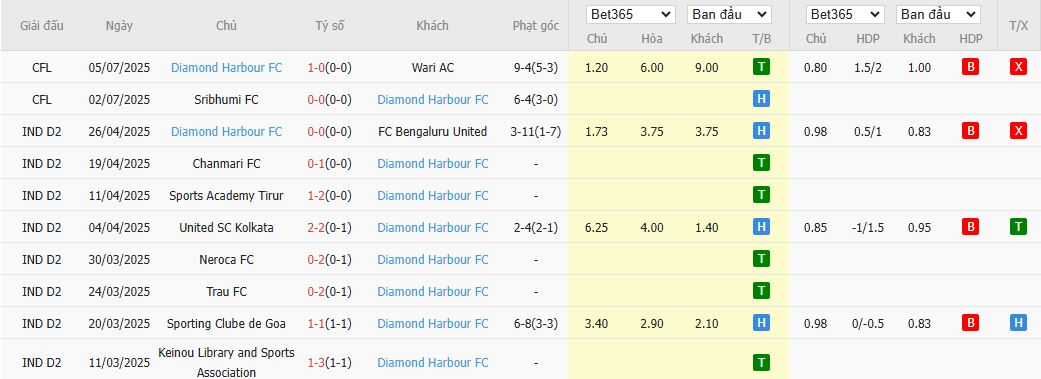The image size is (1041, 379).
Task: Open Diamond Harbour FC link in Trau FC row
Action: point(433,291)
